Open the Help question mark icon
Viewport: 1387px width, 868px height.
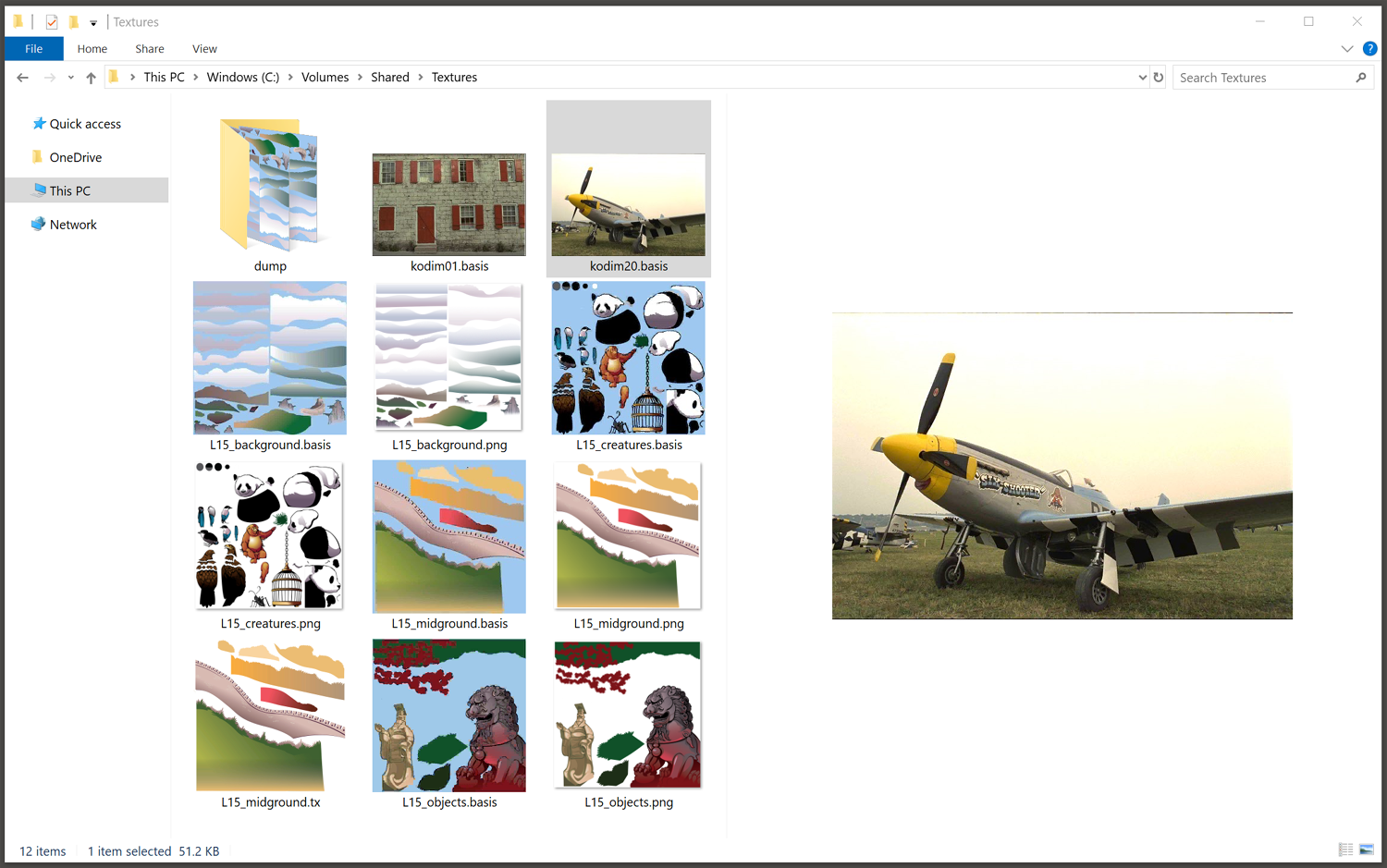(1369, 49)
